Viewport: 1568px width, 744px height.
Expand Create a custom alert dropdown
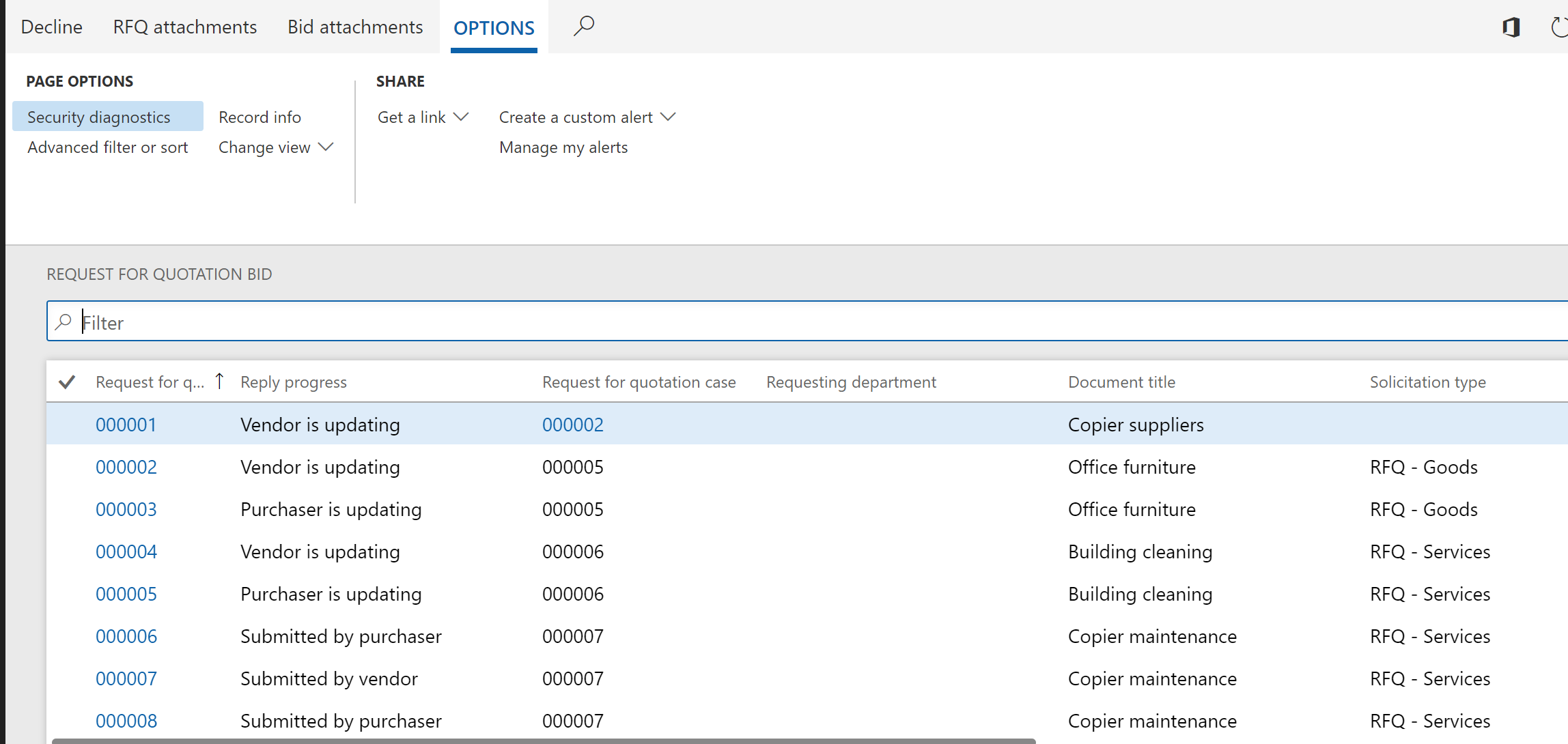point(587,117)
